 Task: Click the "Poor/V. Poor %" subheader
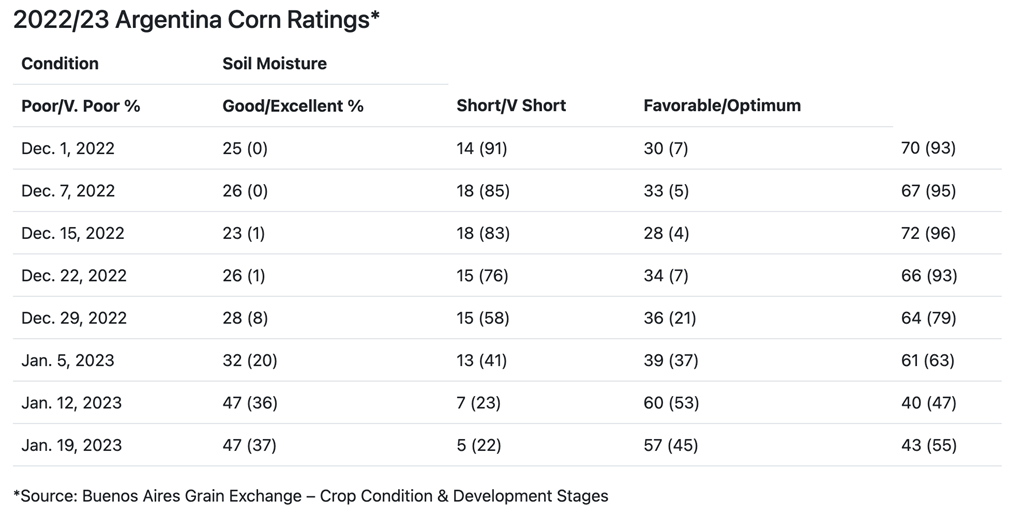point(81,105)
